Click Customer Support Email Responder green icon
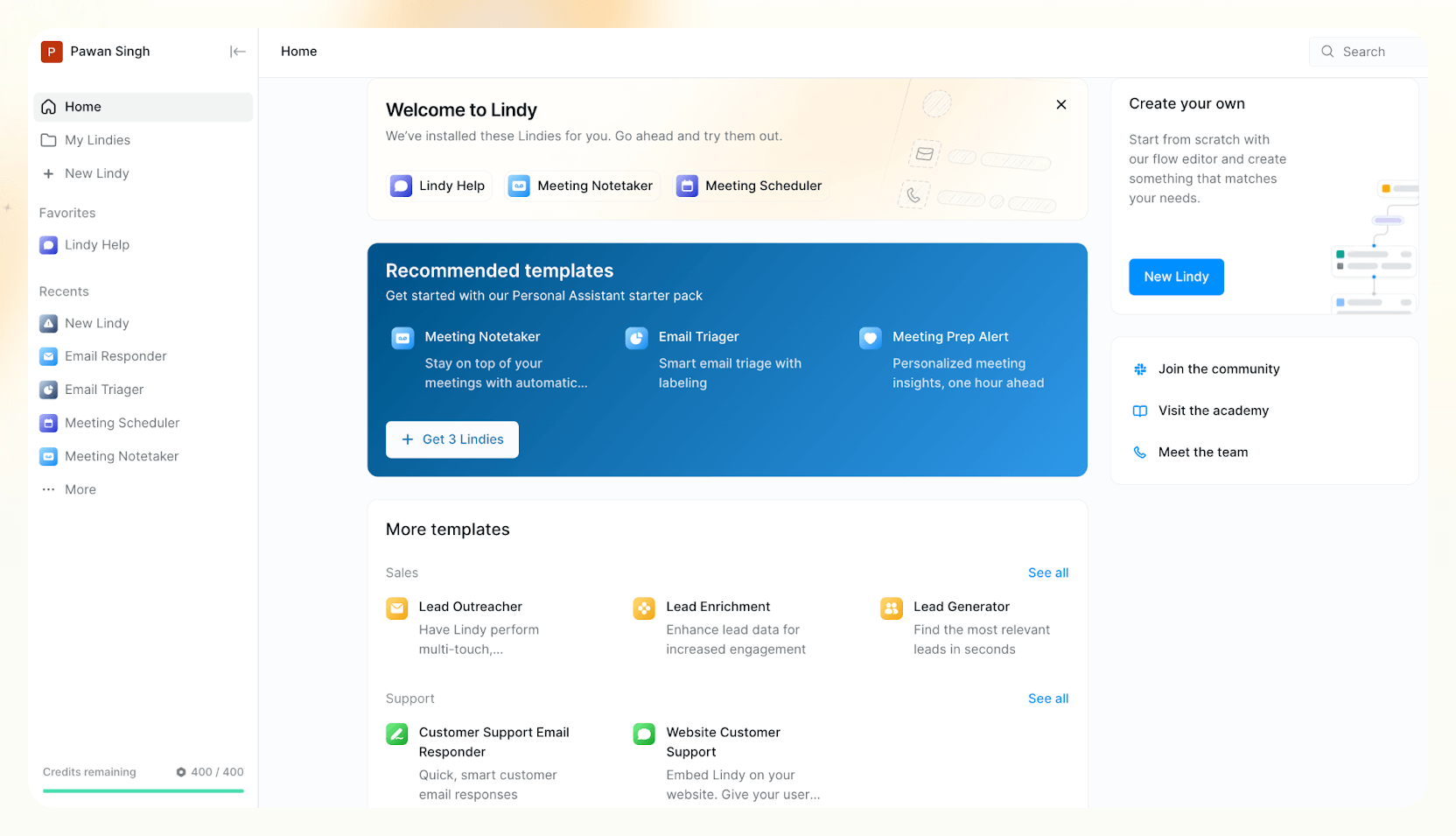The width and height of the screenshot is (1456, 836). point(397,734)
